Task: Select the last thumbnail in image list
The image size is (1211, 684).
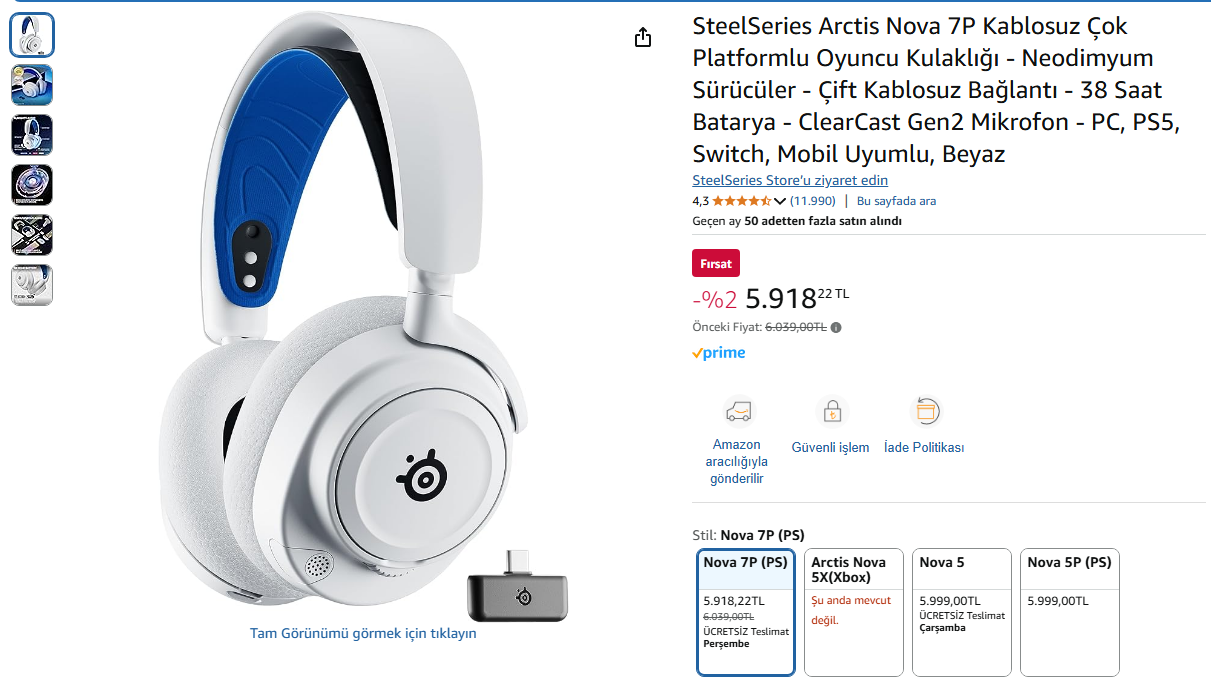Action: [x=32, y=285]
